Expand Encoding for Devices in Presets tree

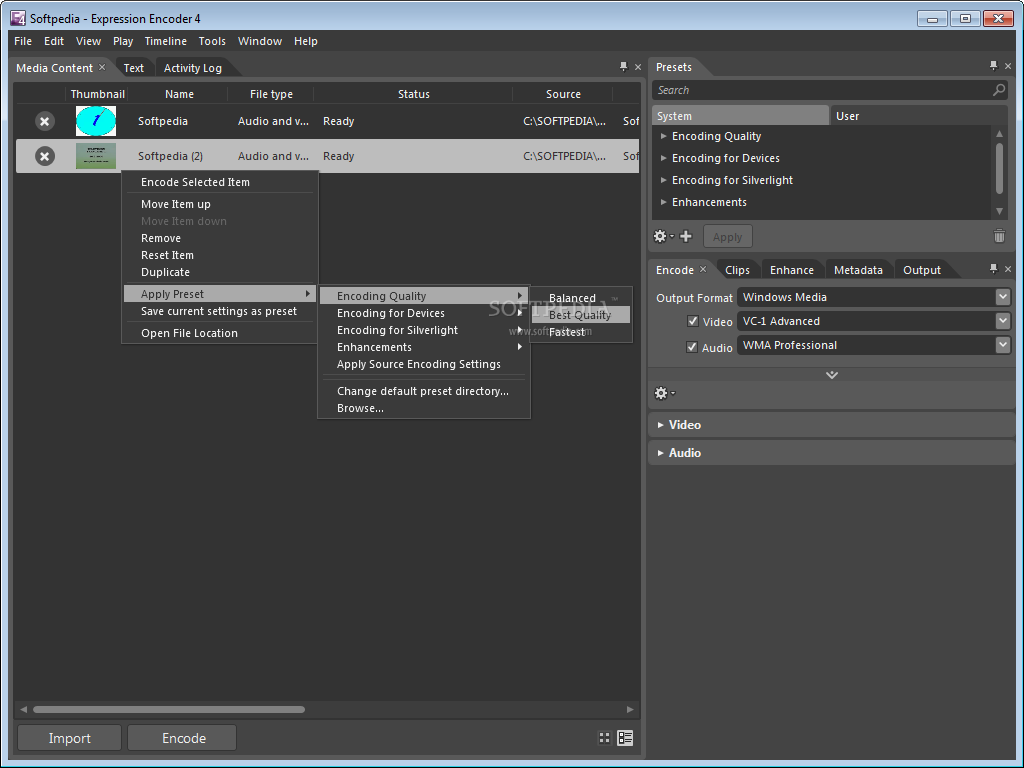[x=664, y=158]
